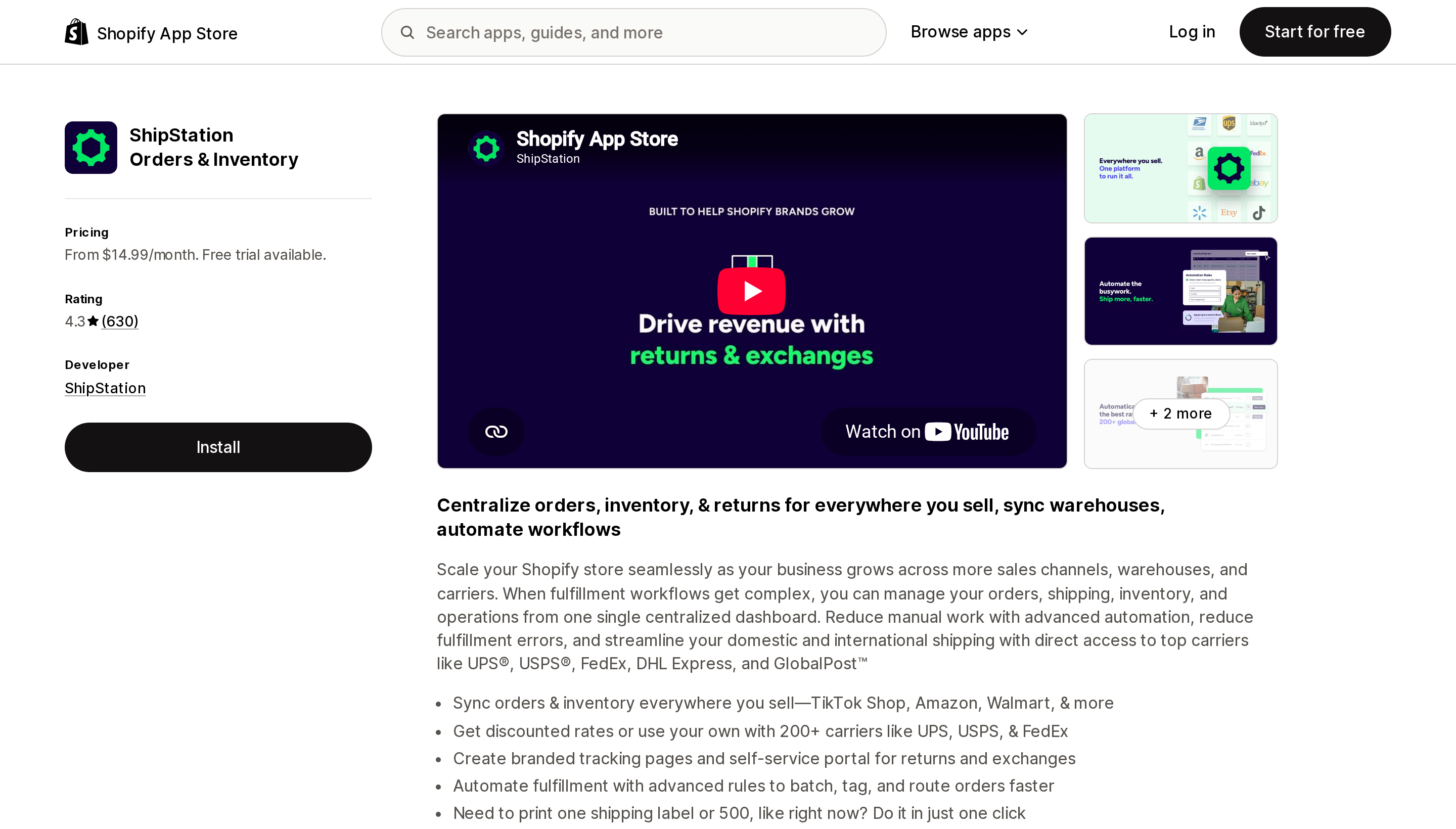Click the 'From $14.99/month' pricing text
This screenshot has height=829, width=1456.
click(x=195, y=255)
